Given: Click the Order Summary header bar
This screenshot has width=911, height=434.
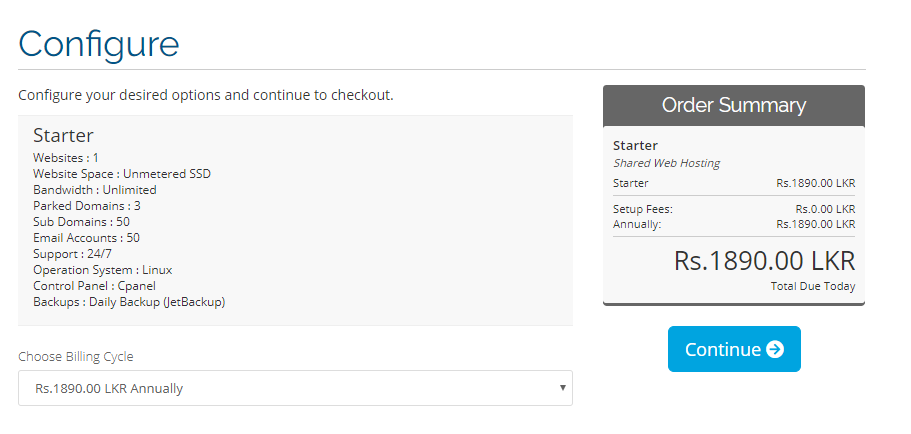Looking at the screenshot, I should pyautogui.click(x=733, y=105).
